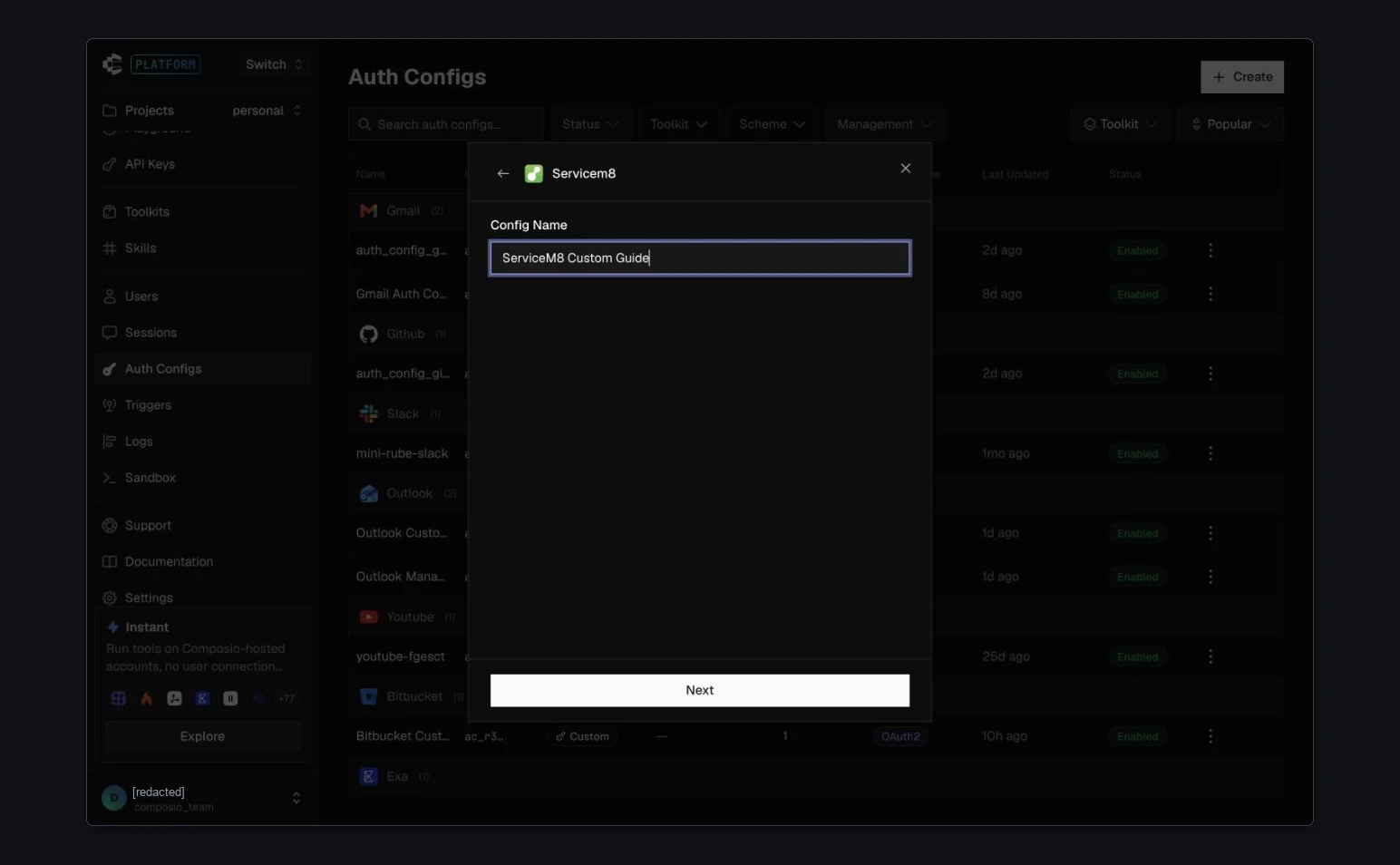Click the Support lifebuoy icon
Image resolution: width=1400 pixels, height=865 pixels.
click(x=110, y=526)
